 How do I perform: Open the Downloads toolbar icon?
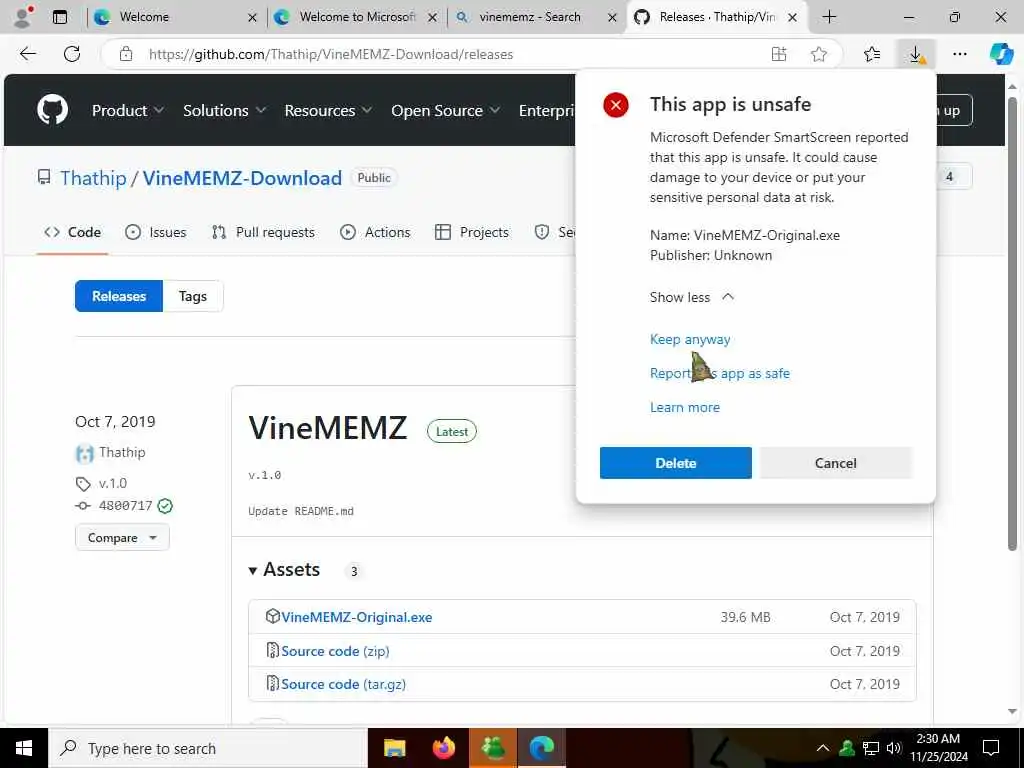[916, 54]
